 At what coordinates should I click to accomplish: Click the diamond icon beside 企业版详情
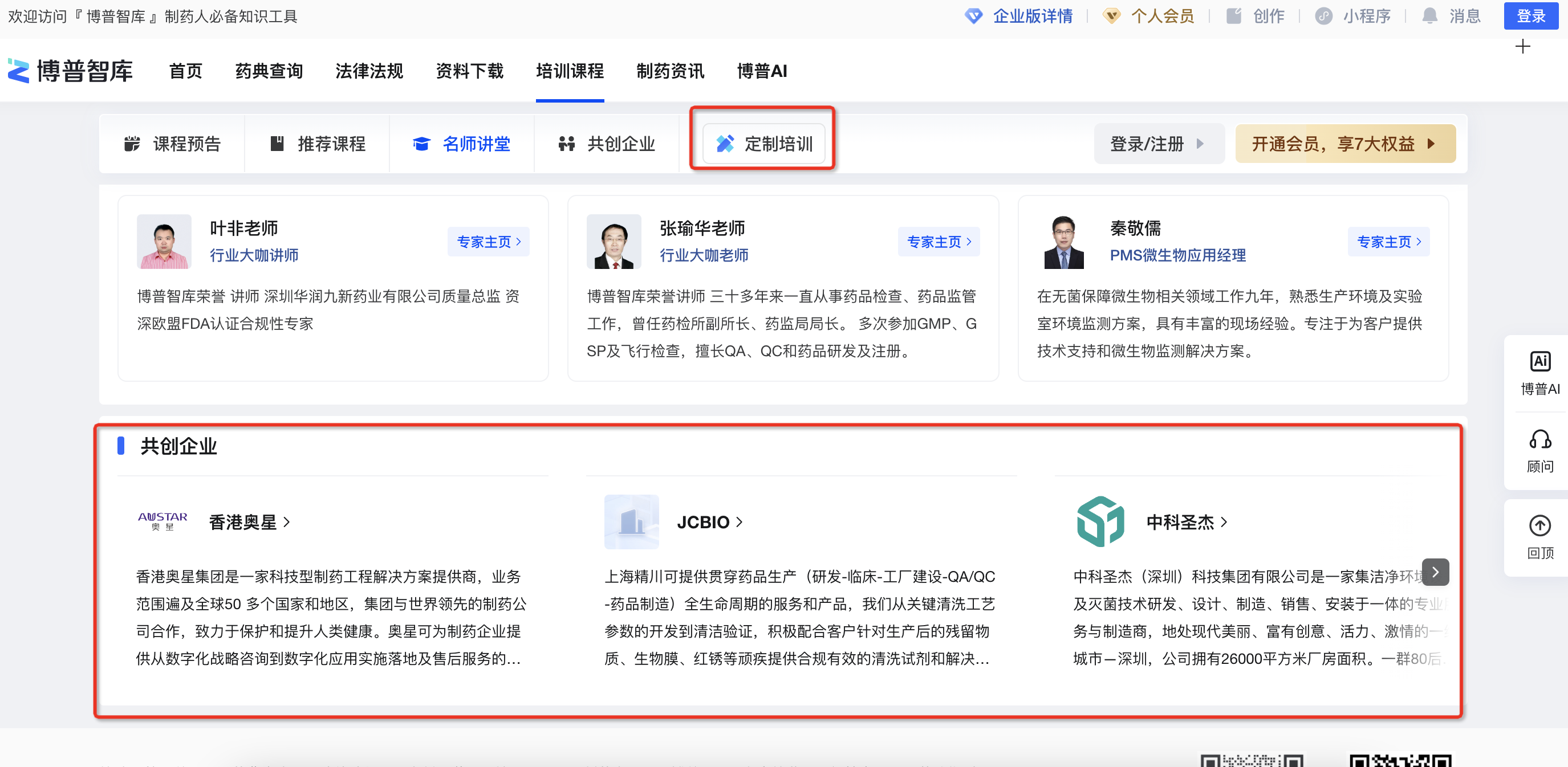974,16
